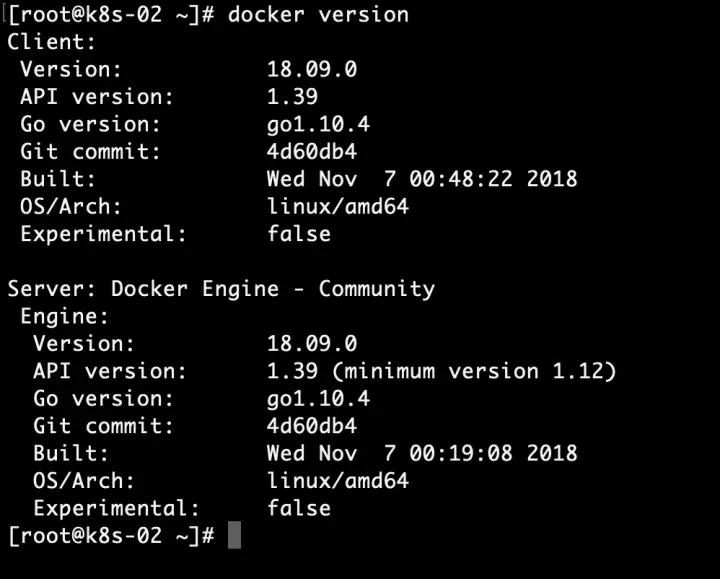Click the typed "docker version" command text
The image size is (720, 579).
[318, 15]
